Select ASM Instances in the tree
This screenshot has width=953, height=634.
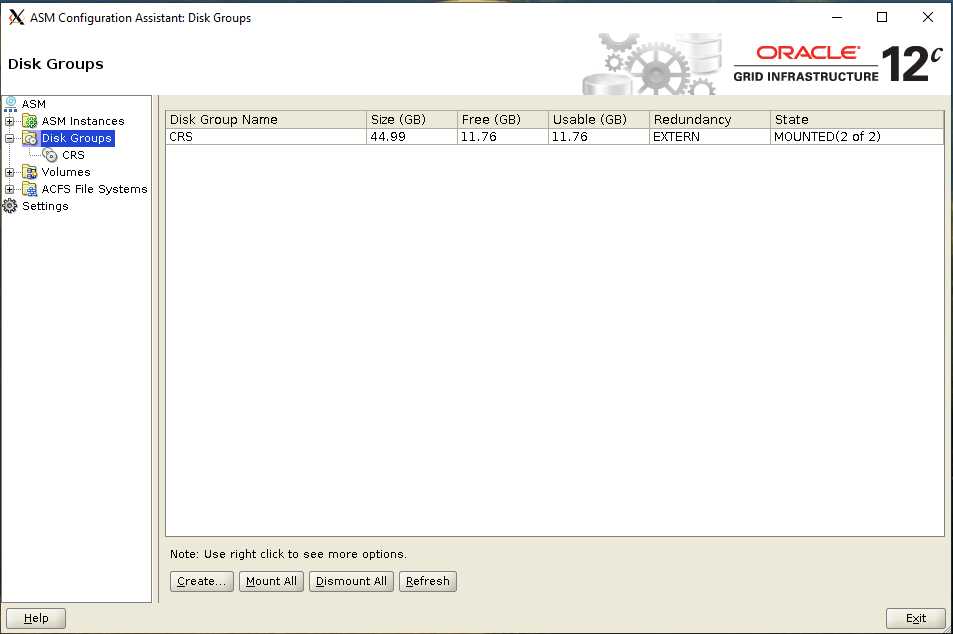pos(83,121)
